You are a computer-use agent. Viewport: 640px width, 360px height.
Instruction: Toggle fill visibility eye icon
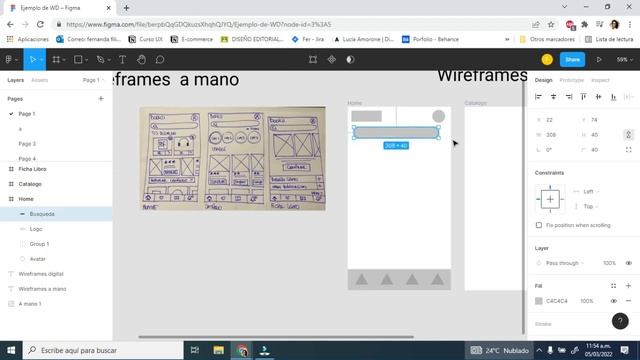click(613, 301)
